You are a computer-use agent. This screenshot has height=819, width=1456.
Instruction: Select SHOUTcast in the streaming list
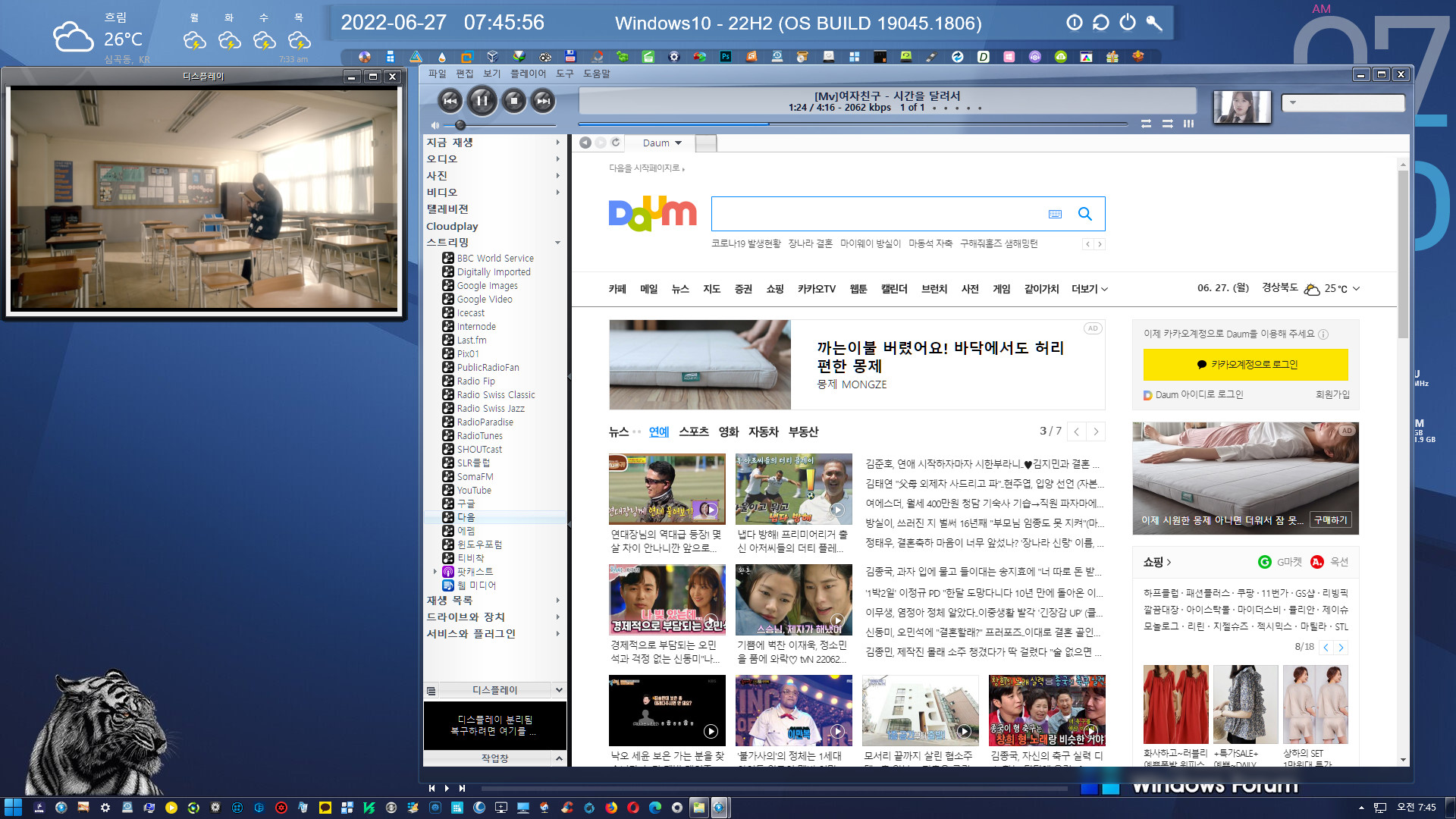point(479,450)
